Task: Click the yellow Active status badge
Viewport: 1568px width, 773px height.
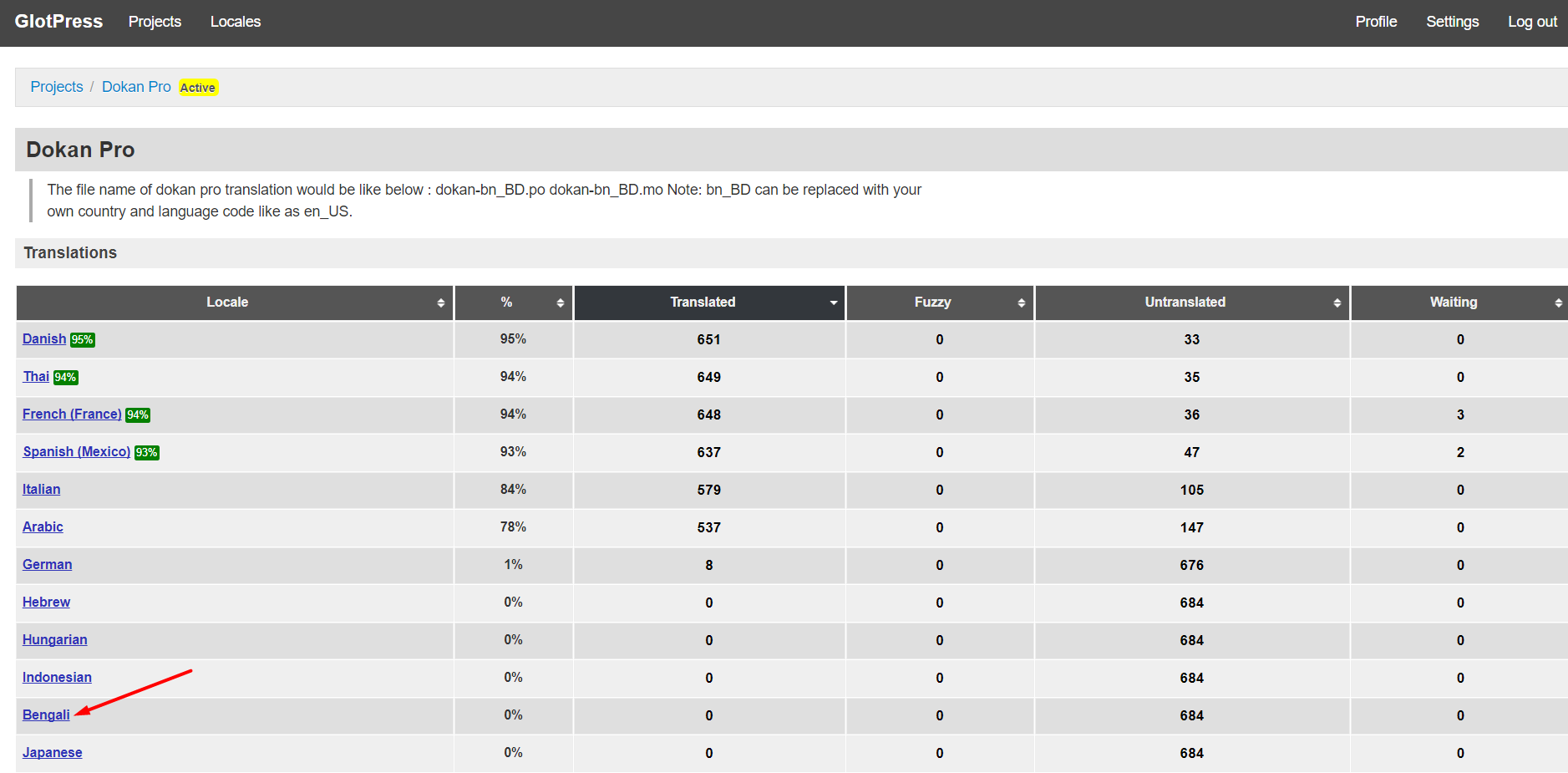Action: (198, 88)
